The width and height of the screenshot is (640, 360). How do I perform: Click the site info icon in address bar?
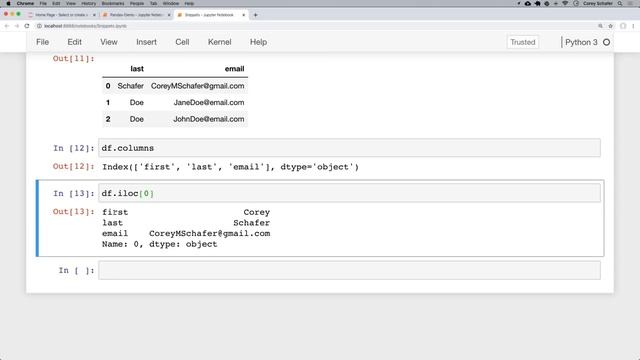click(40, 26)
